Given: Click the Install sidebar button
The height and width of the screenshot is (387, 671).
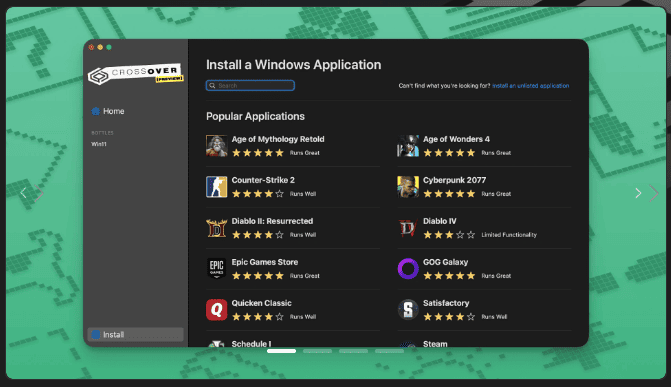Looking at the screenshot, I should pos(136,334).
